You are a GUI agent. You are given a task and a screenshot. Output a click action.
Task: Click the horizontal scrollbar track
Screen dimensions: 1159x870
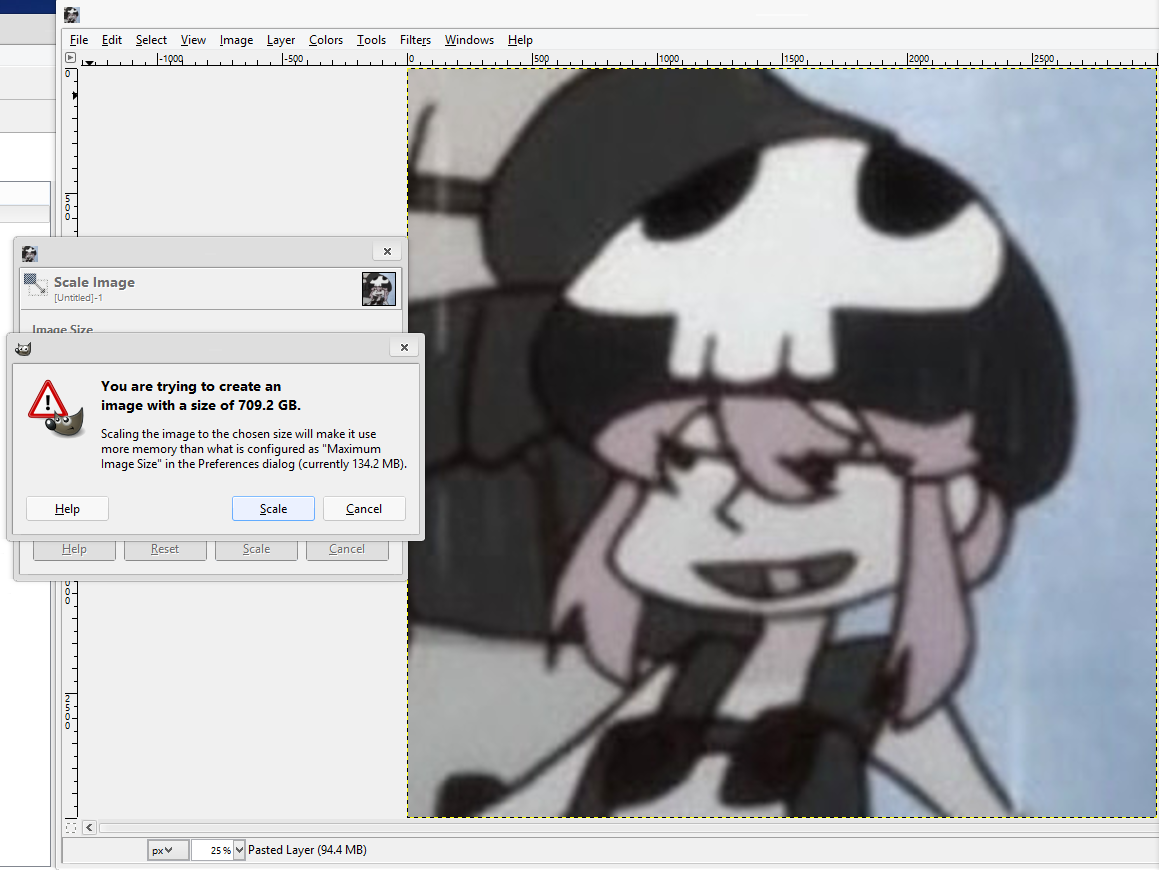[x=628, y=828]
